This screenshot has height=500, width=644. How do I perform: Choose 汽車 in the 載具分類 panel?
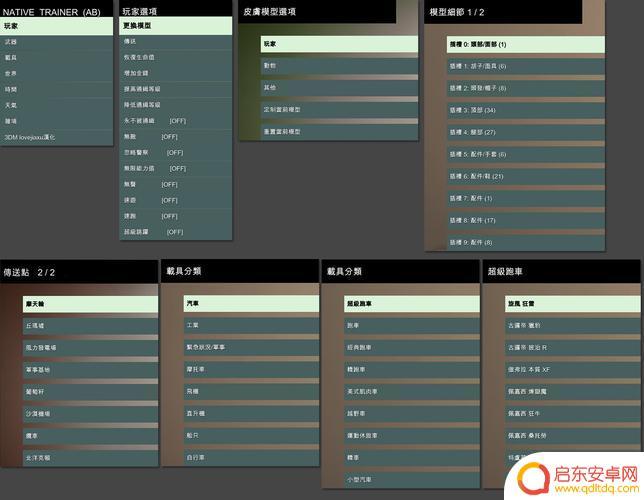[x=251, y=304]
